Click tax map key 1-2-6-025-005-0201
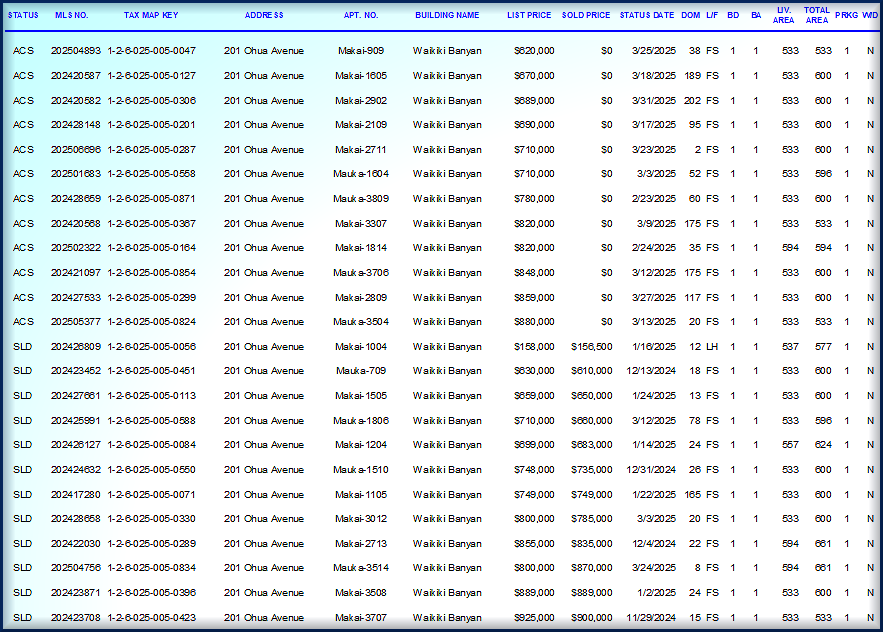Screen dimensions: 883x632 click(x=151, y=124)
